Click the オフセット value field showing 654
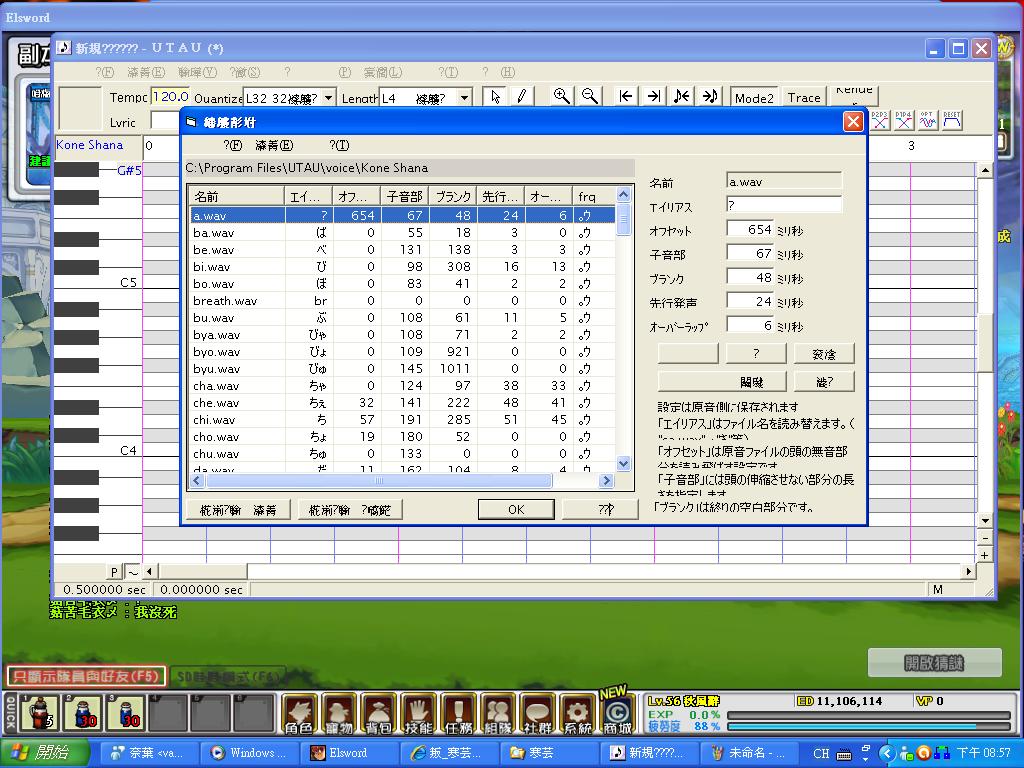Viewport: 1024px width, 768px height. tap(750, 229)
